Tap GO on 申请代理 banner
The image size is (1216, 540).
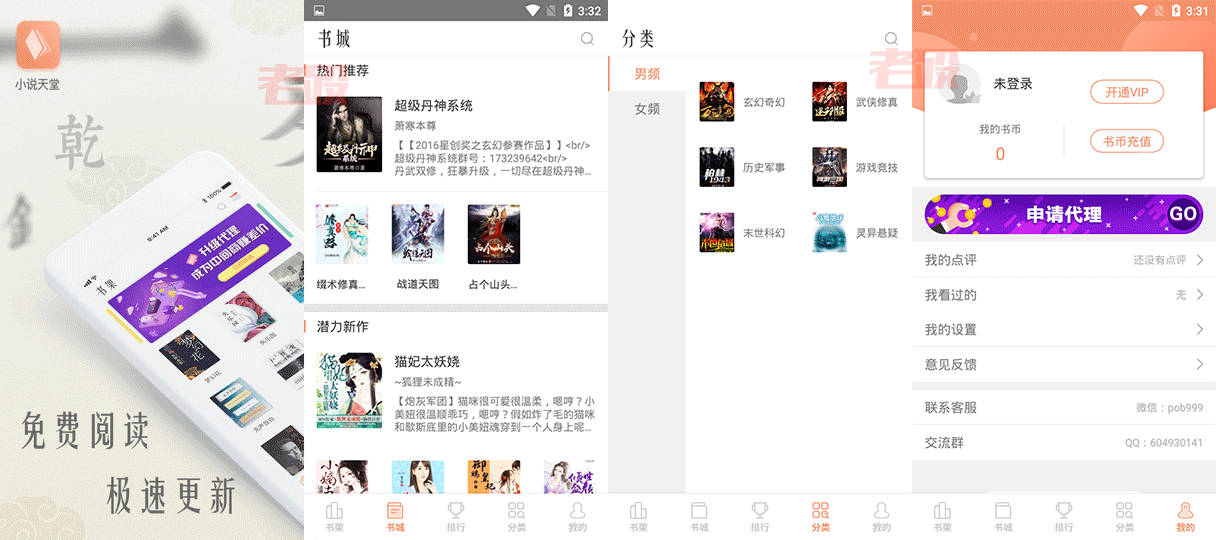[1183, 214]
